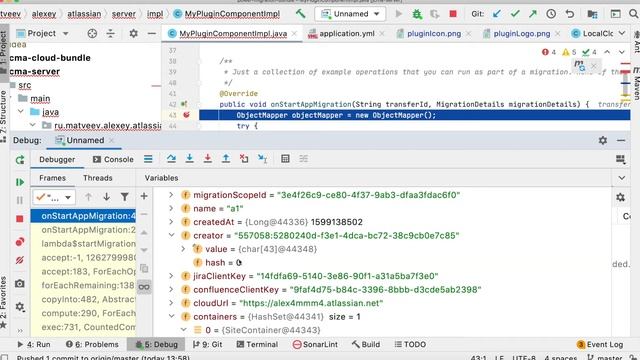Go to the previous frame with the up arrow
Screen dimensions: 640x360
click(88, 197)
